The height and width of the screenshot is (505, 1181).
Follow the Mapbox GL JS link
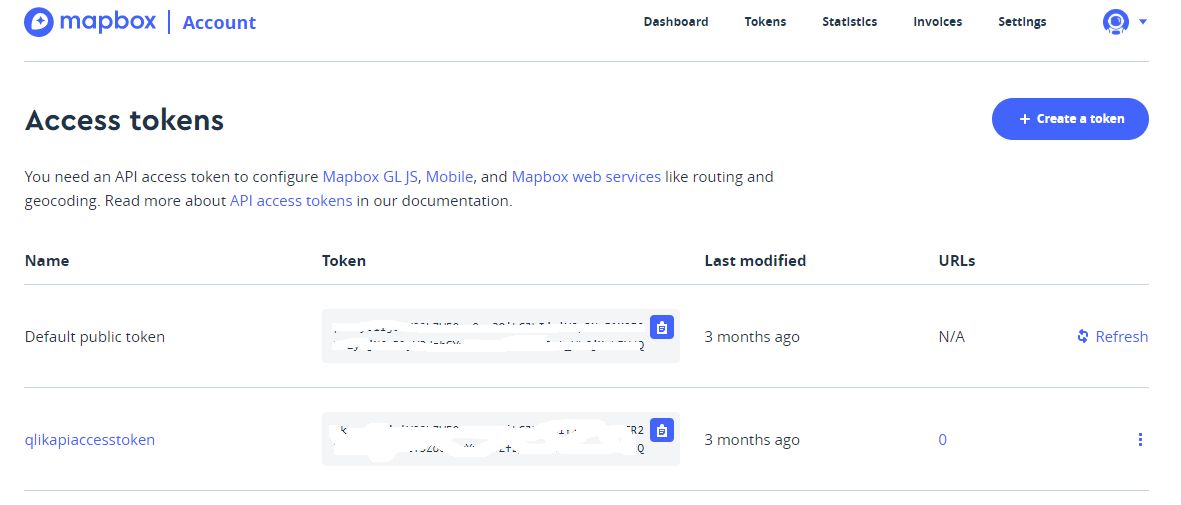pyautogui.click(x=370, y=177)
